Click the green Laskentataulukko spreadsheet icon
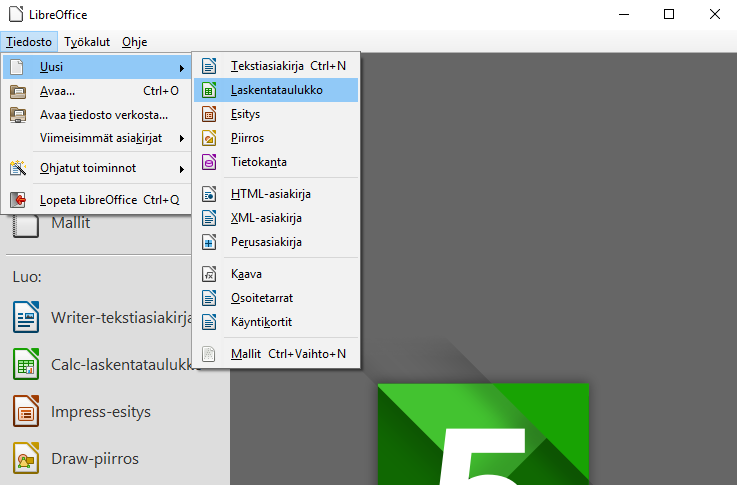The width and height of the screenshot is (737, 485). point(209,90)
